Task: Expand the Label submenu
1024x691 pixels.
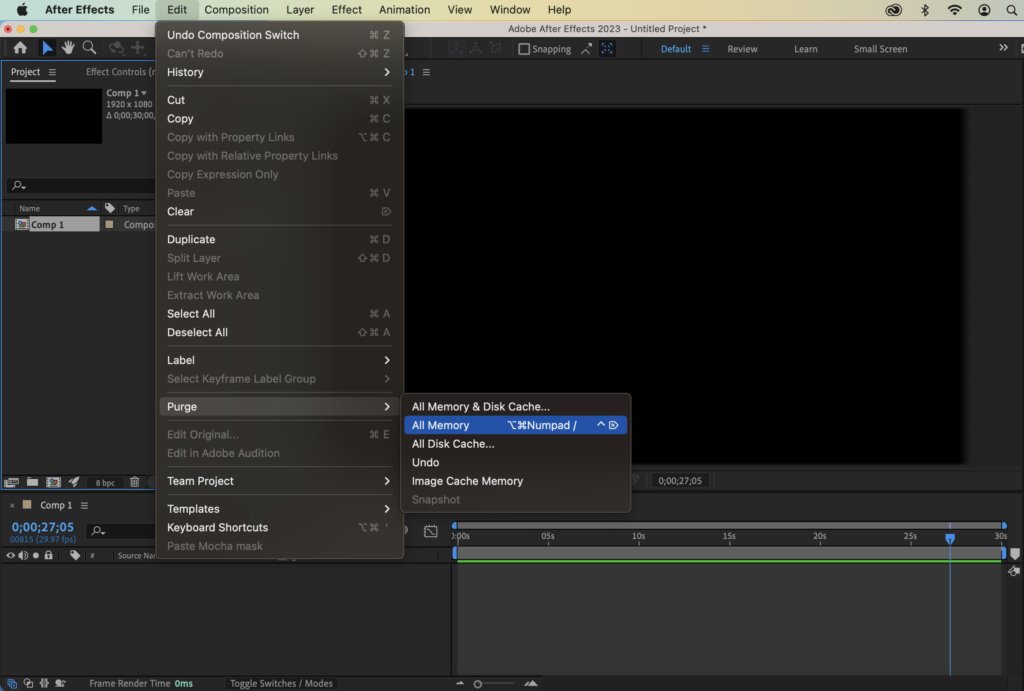Action: click(x=279, y=360)
